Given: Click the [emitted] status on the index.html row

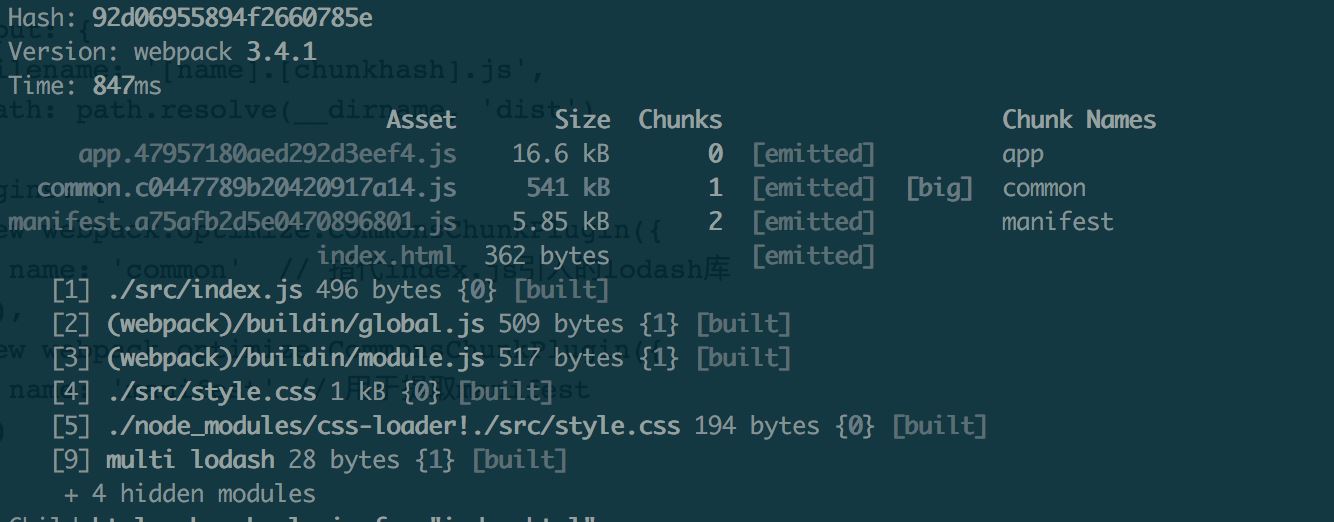Looking at the screenshot, I should click(x=813, y=256).
